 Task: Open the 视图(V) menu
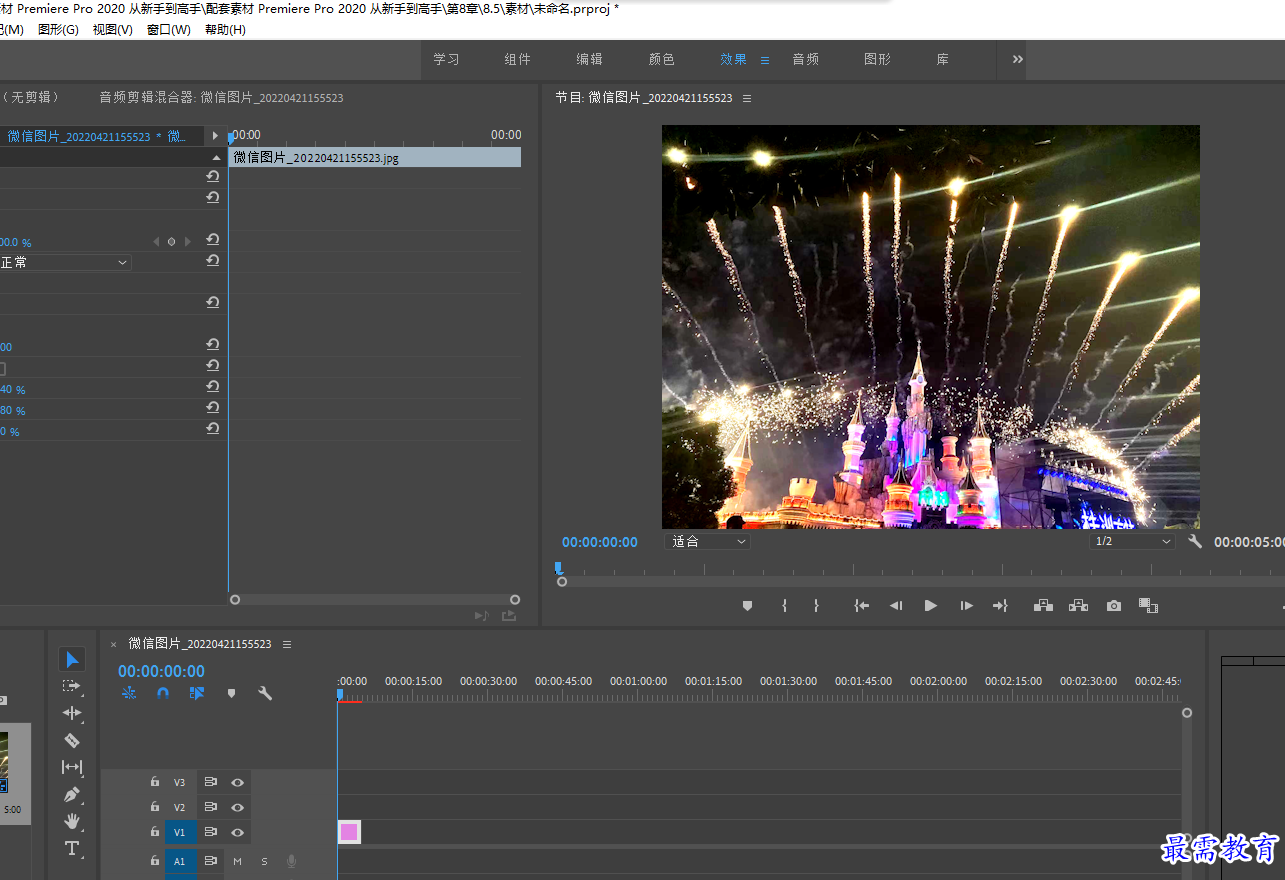[x=113, y=30]
